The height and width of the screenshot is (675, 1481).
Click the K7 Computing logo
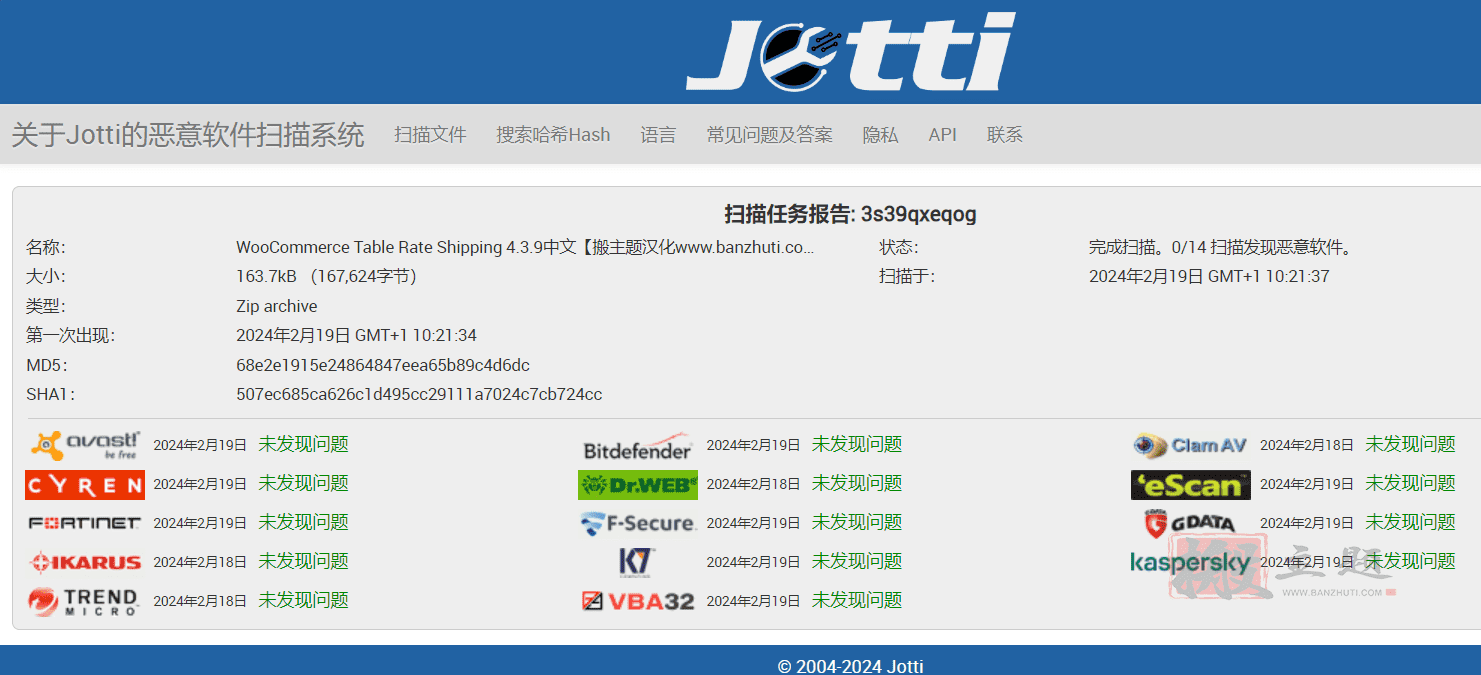tap(637, 562)
